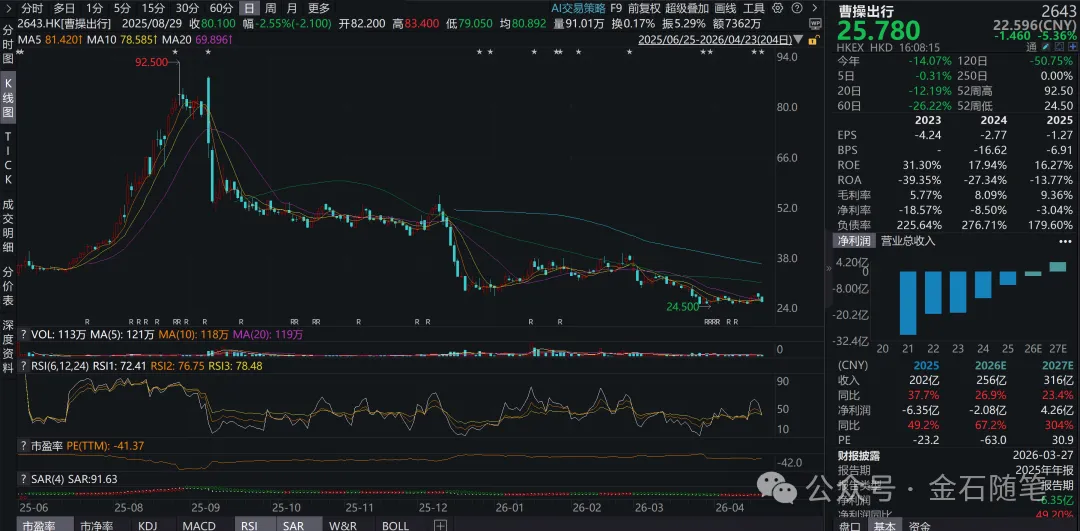Select 月 monthly period tab
This screenshot has width=1080, height=531.
[x=292, y=8]
